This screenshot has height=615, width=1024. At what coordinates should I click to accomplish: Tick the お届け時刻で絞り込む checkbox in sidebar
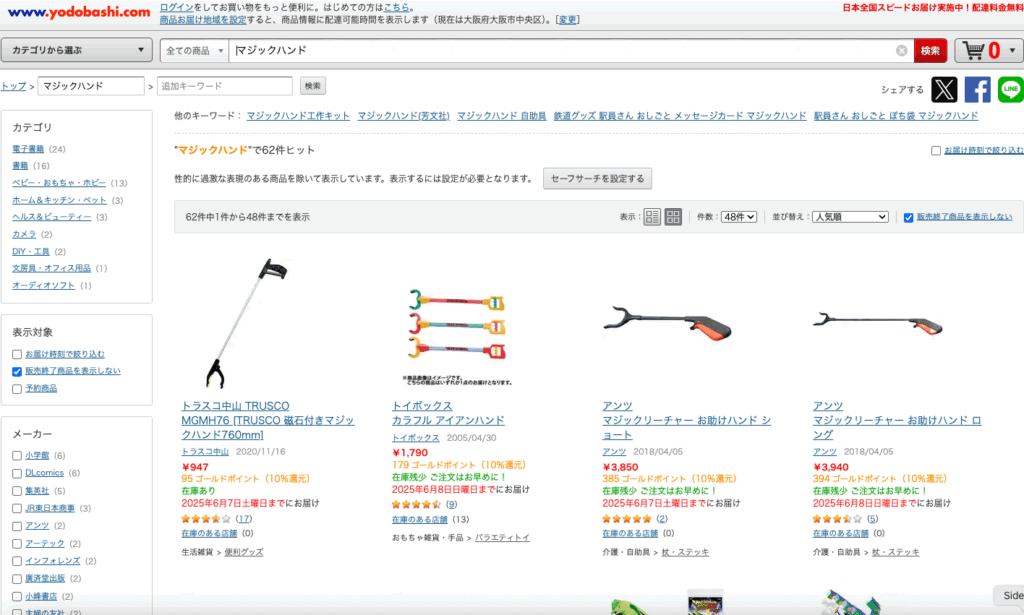[x=17, y=355]
